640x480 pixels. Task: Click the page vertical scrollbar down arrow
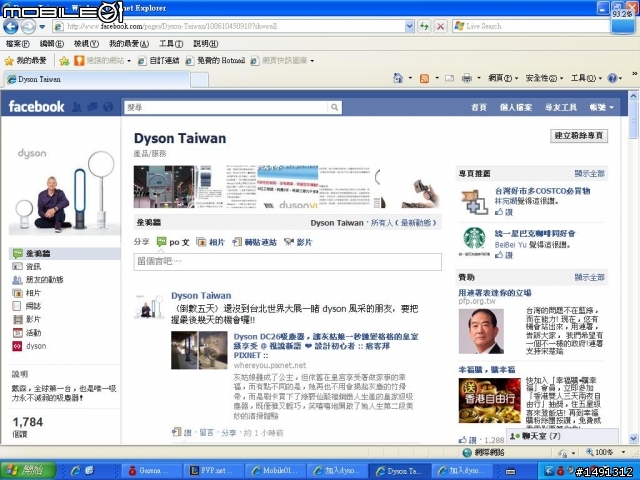click(x=633, y=439)
